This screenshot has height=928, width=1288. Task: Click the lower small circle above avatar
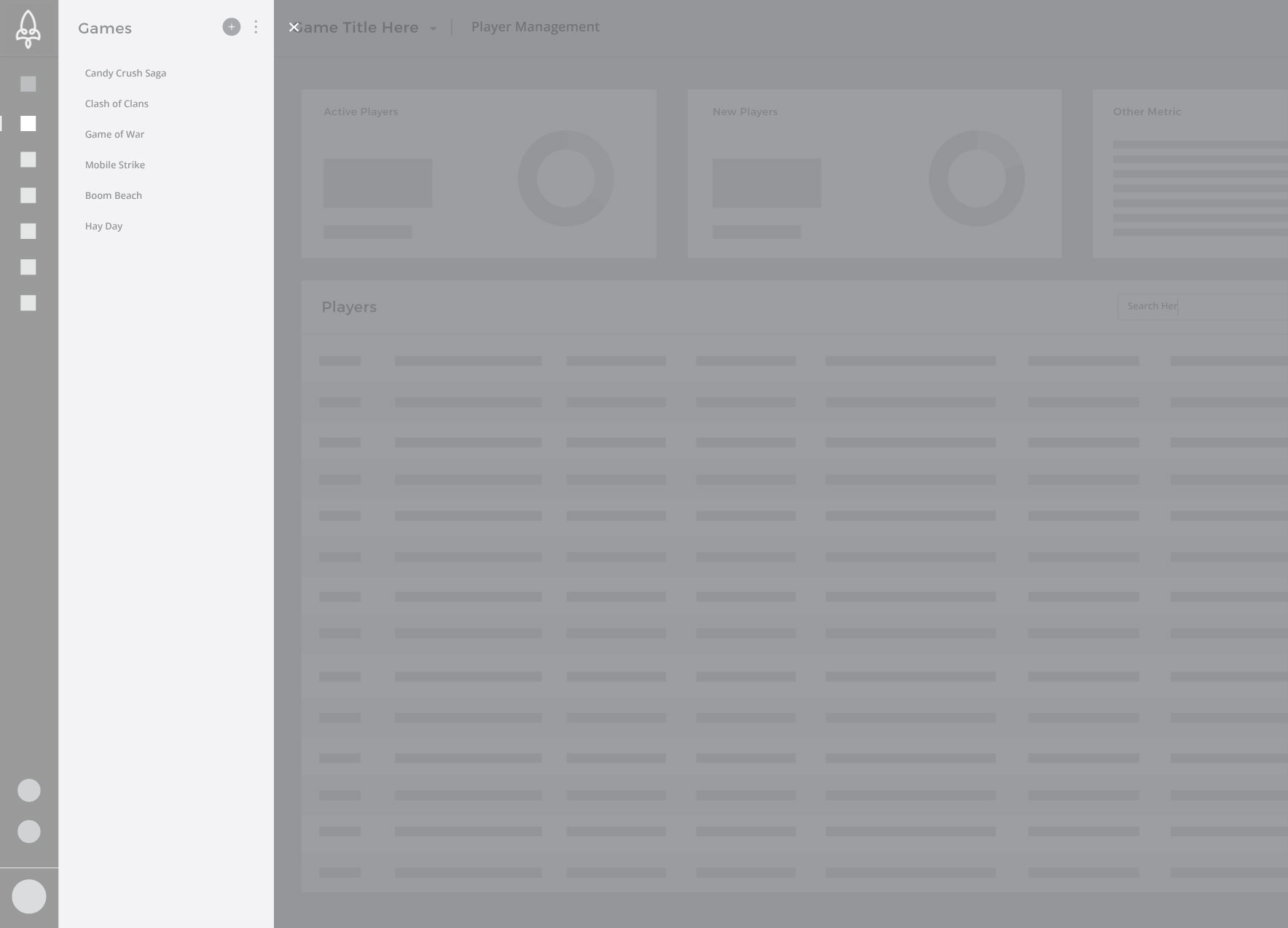coord(29,831)
